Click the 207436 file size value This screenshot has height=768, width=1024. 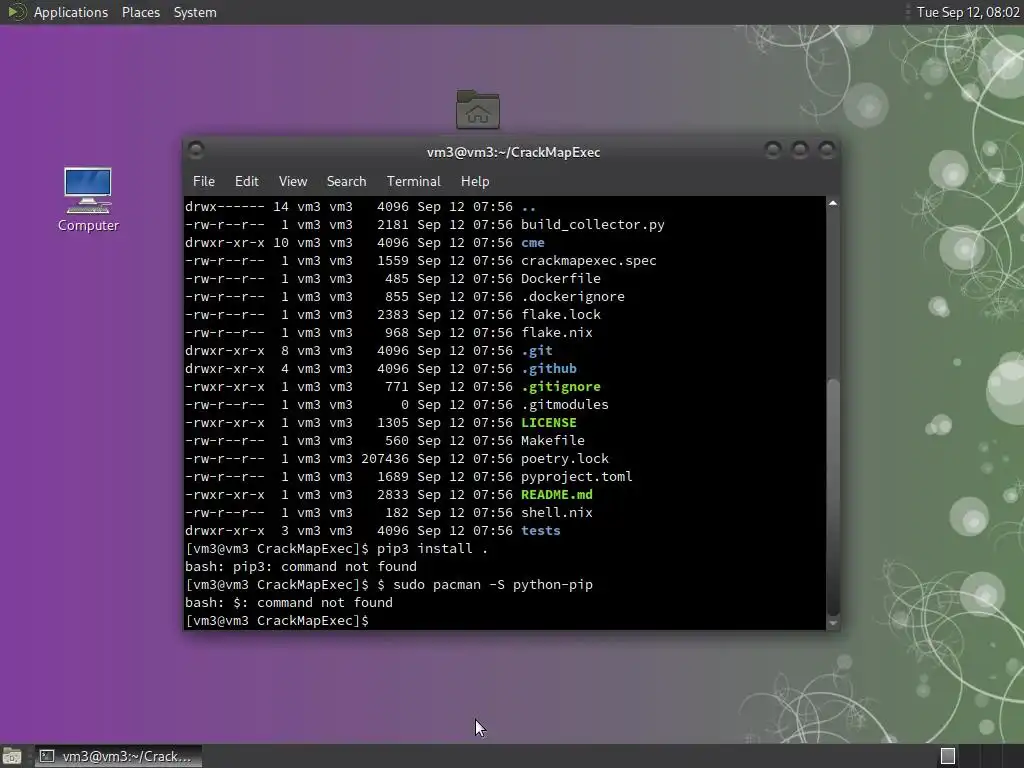tap(385, 458)
